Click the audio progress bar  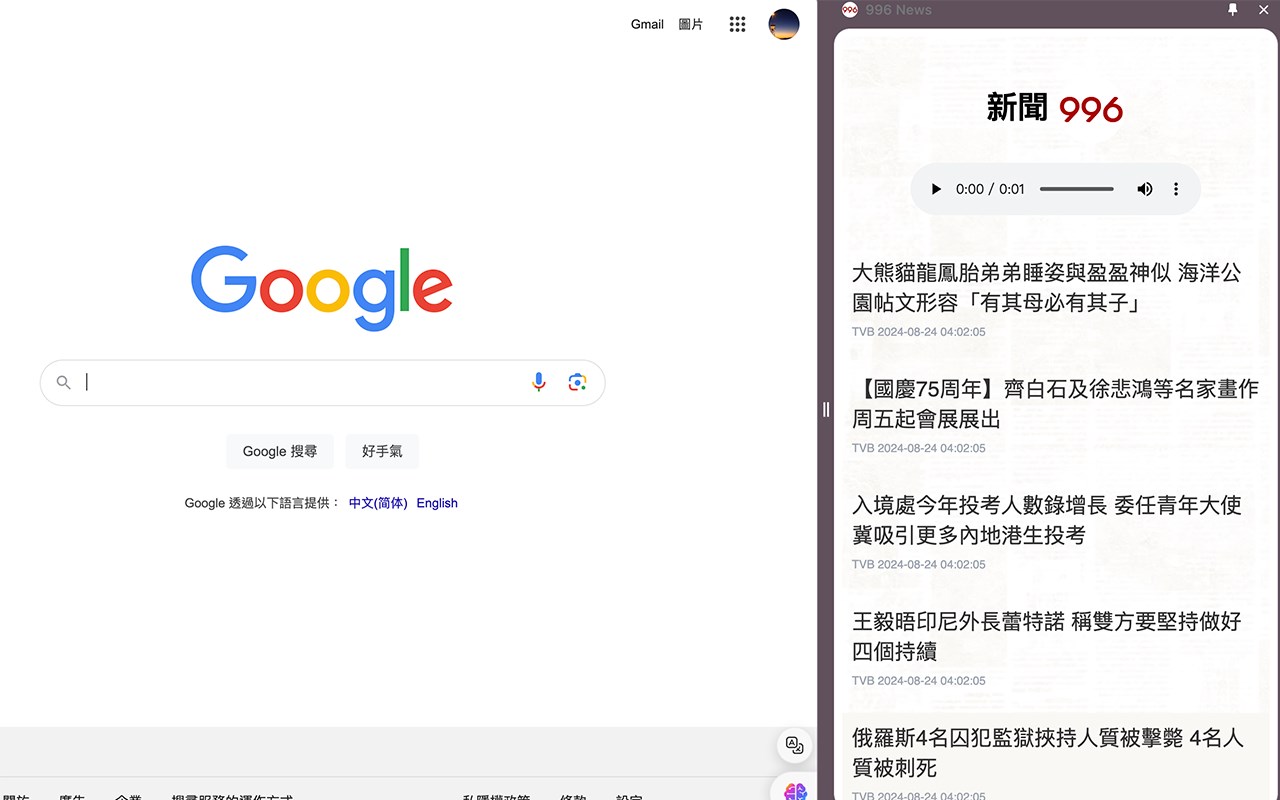click(x=1077, y=189)
